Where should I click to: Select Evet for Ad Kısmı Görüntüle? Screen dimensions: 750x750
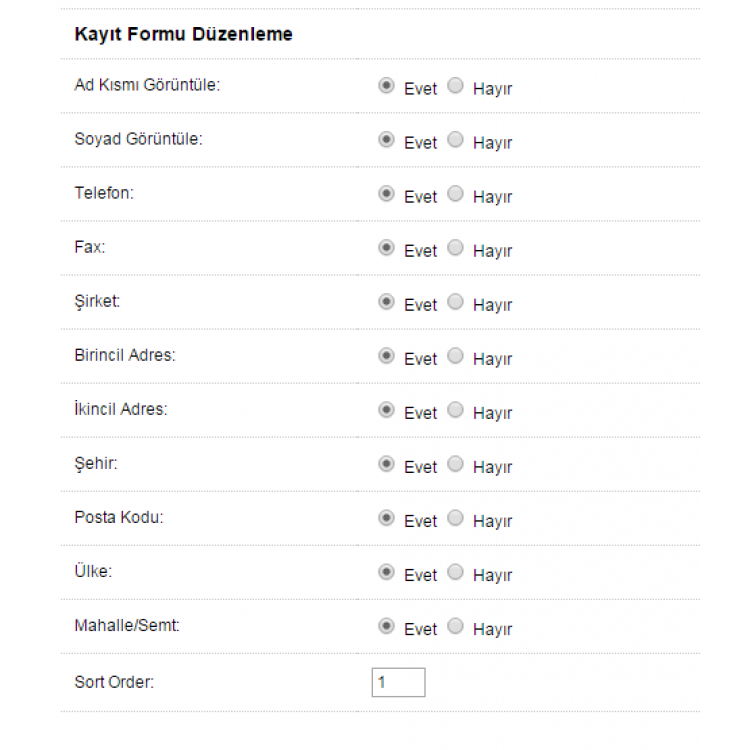coord(386,86)
